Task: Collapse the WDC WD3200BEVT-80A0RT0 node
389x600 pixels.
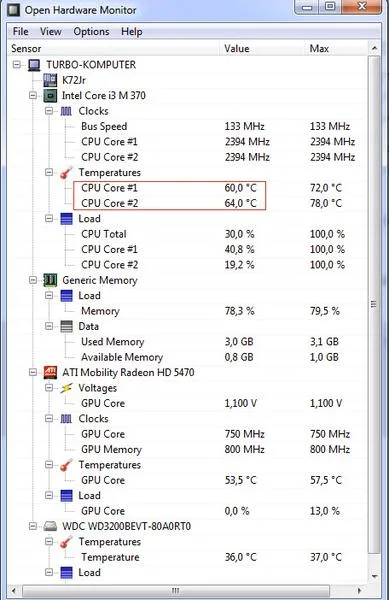Action: tap(33, 526)
